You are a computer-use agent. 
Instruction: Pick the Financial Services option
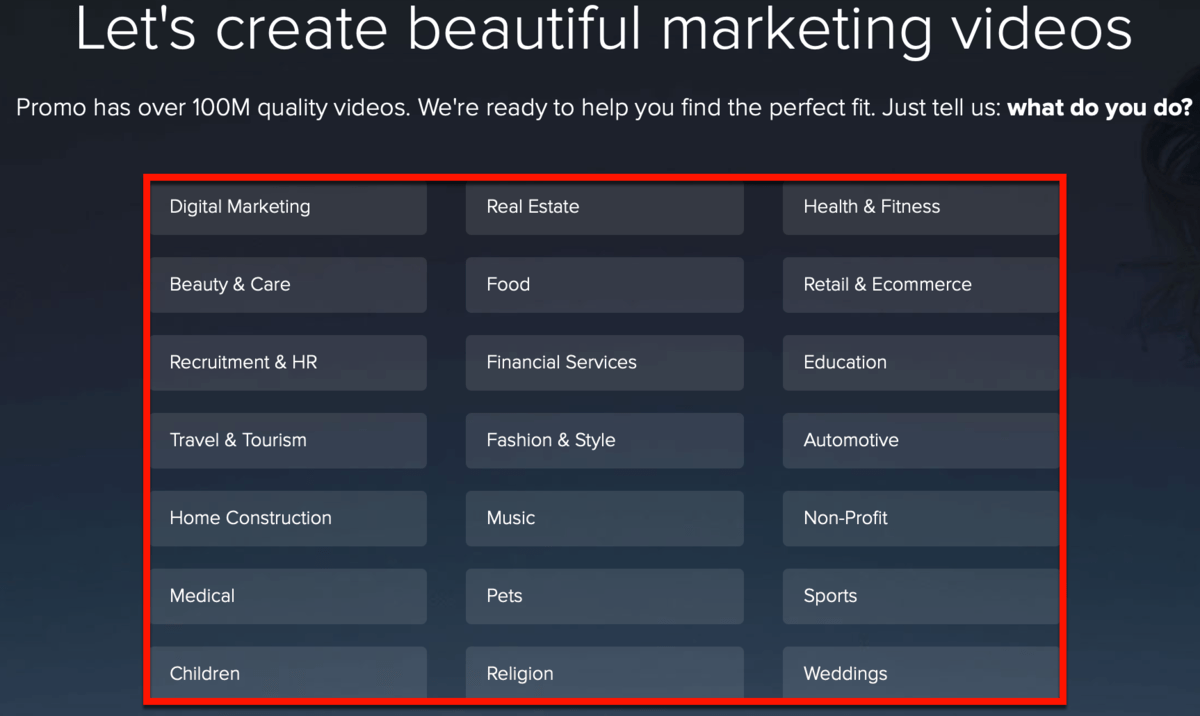pos(604,363)
